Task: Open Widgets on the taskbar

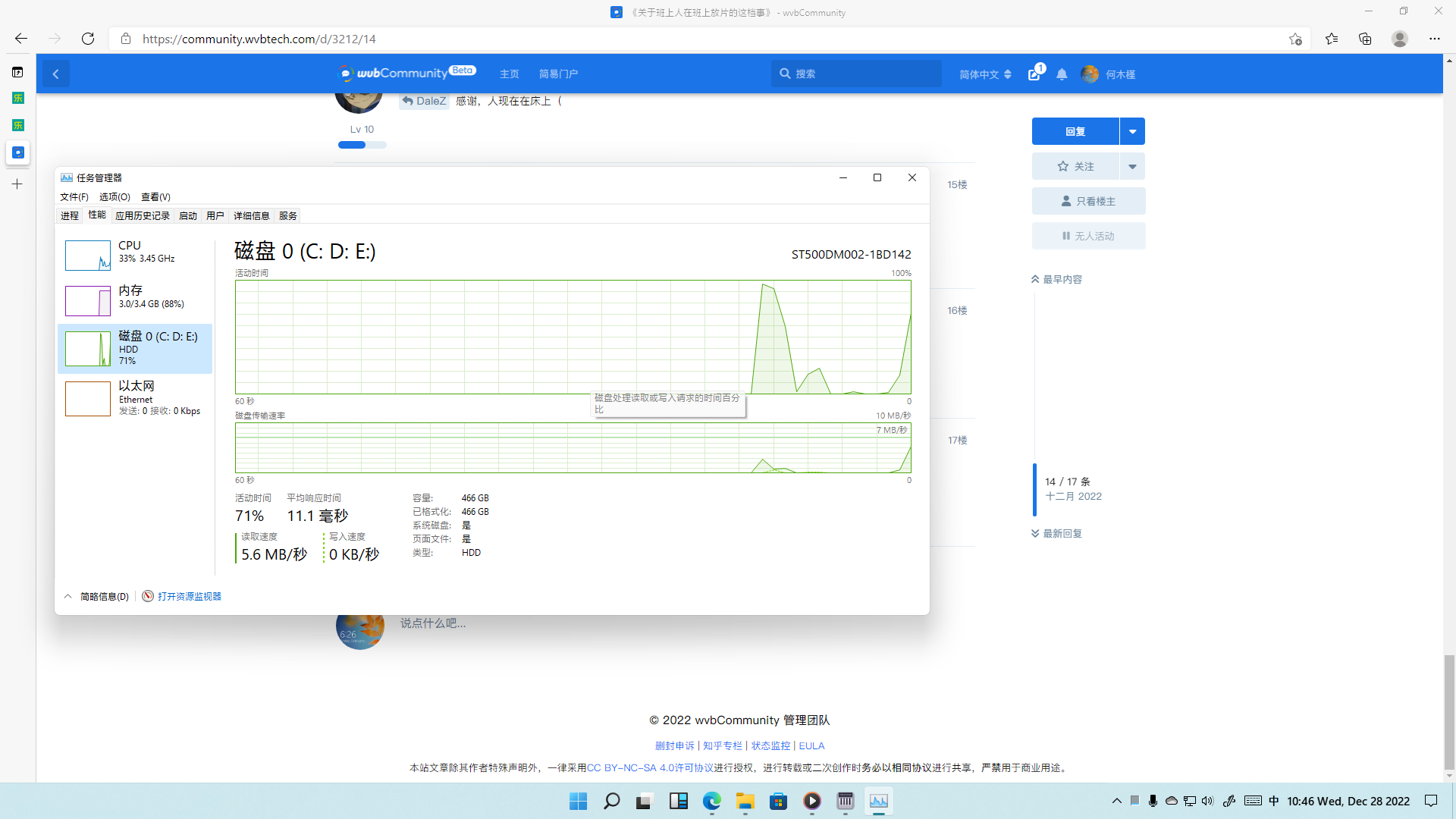Action: pos(678,801)
